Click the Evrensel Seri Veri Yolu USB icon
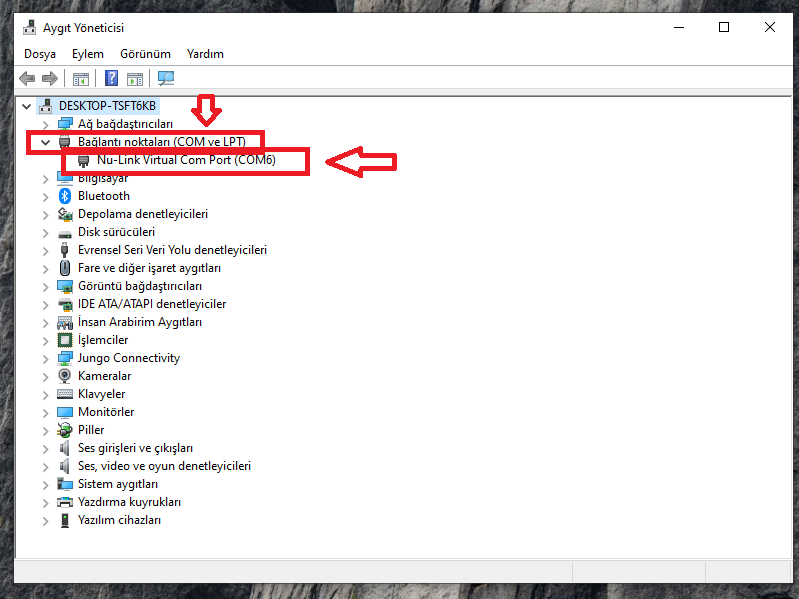Image resolution: width=799 pixels, height=599 pixels. (65, 250)
